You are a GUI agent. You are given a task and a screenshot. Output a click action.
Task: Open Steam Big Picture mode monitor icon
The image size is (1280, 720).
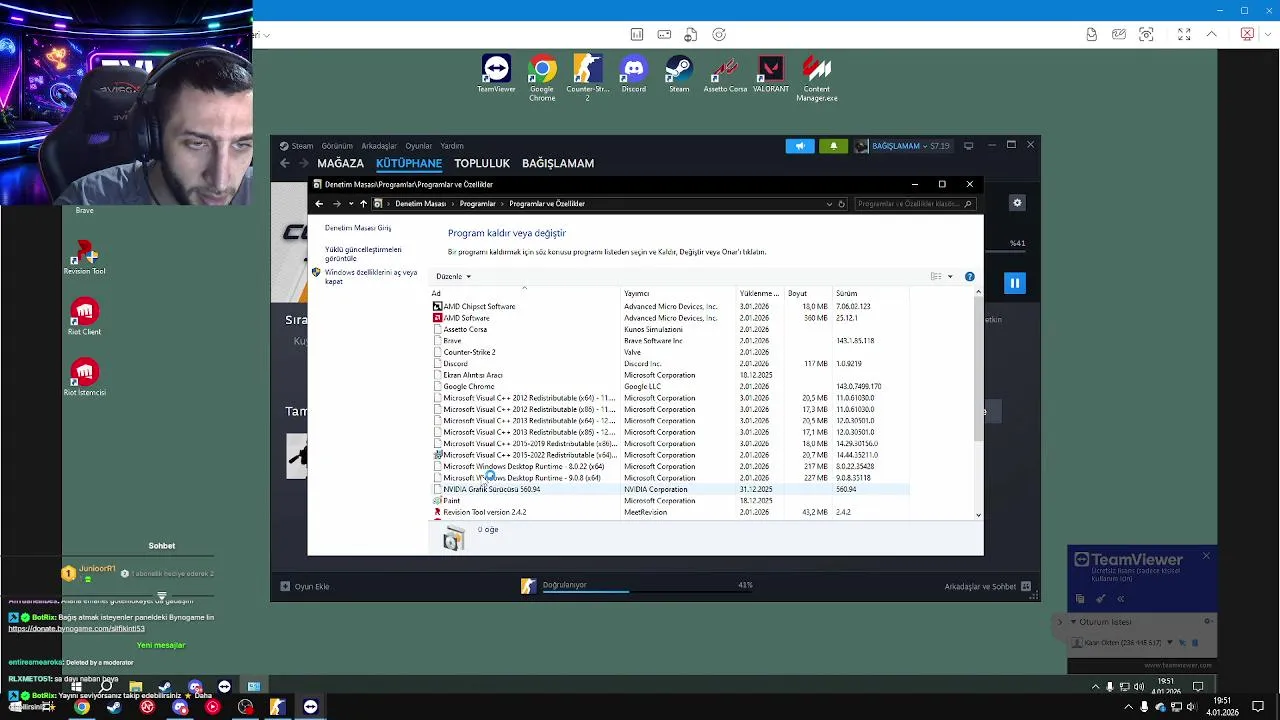[968, 146]
